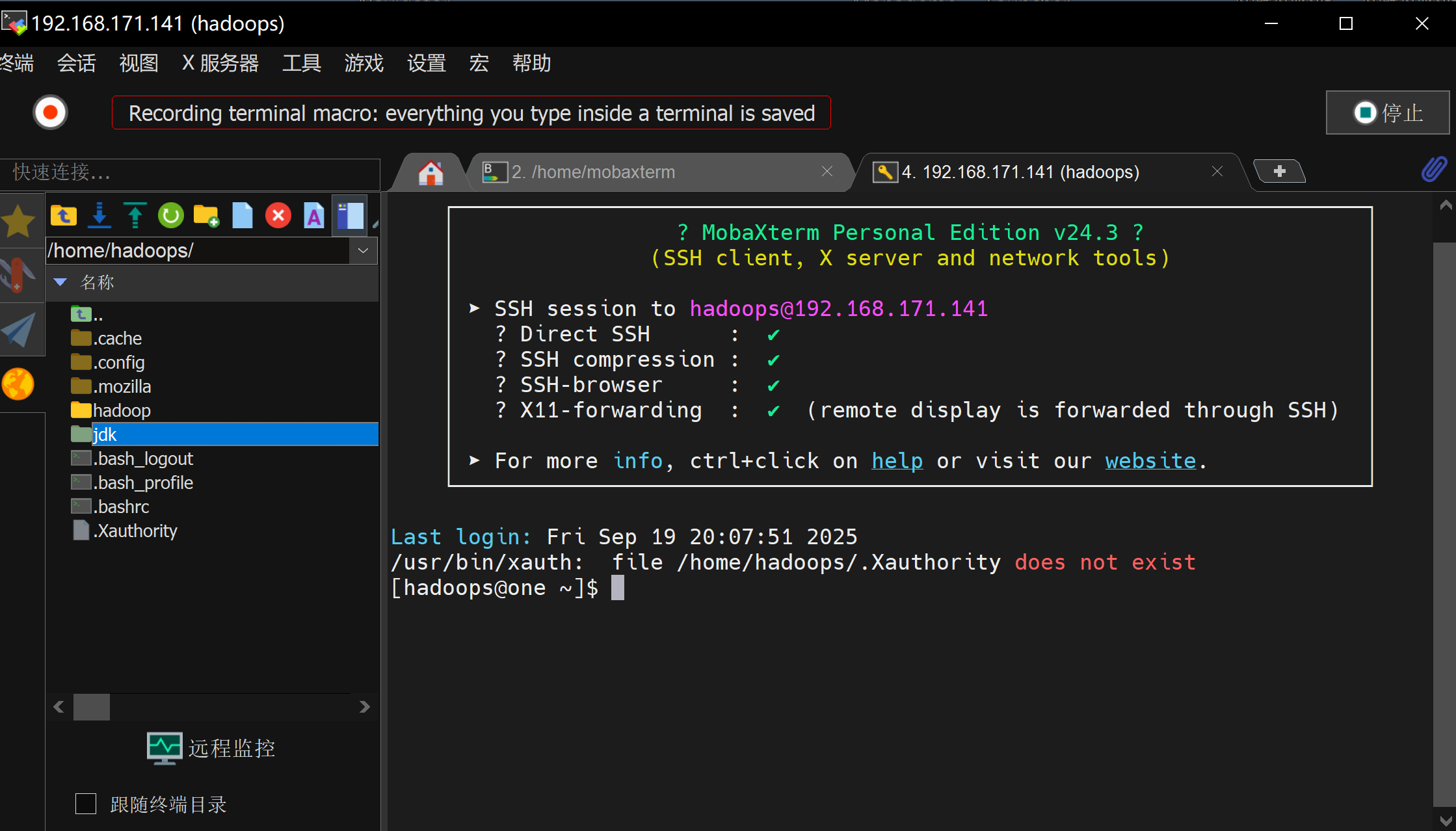Toggle sort order arrow beside 名称 column
Image resolution: width=1456 pixels, height=831 pixels.
click(60, 282)
